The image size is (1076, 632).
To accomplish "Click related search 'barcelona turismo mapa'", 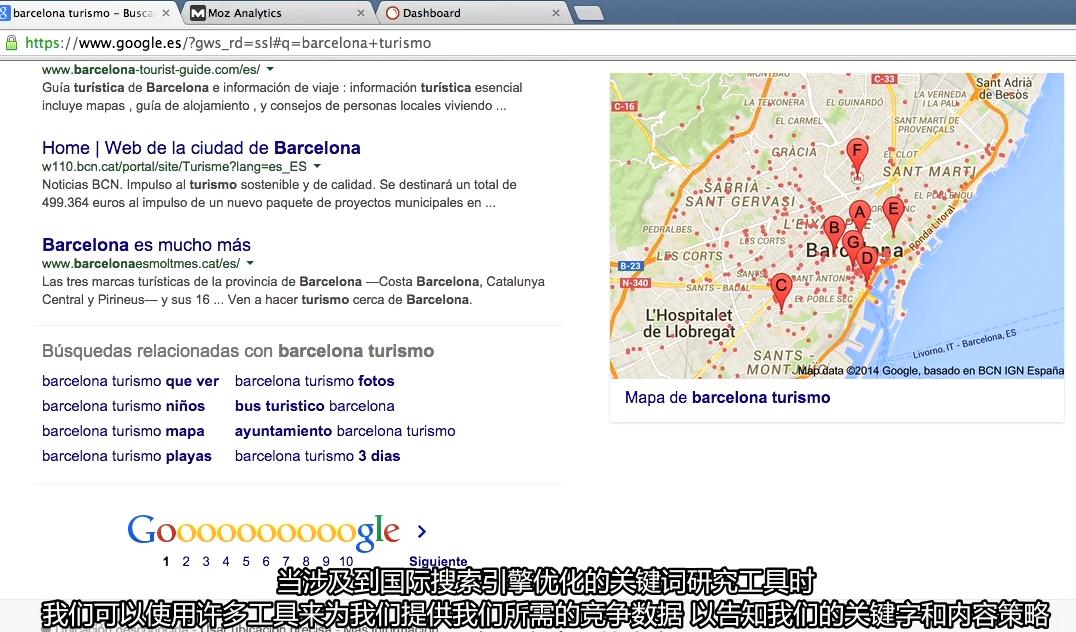I will 123,431.
